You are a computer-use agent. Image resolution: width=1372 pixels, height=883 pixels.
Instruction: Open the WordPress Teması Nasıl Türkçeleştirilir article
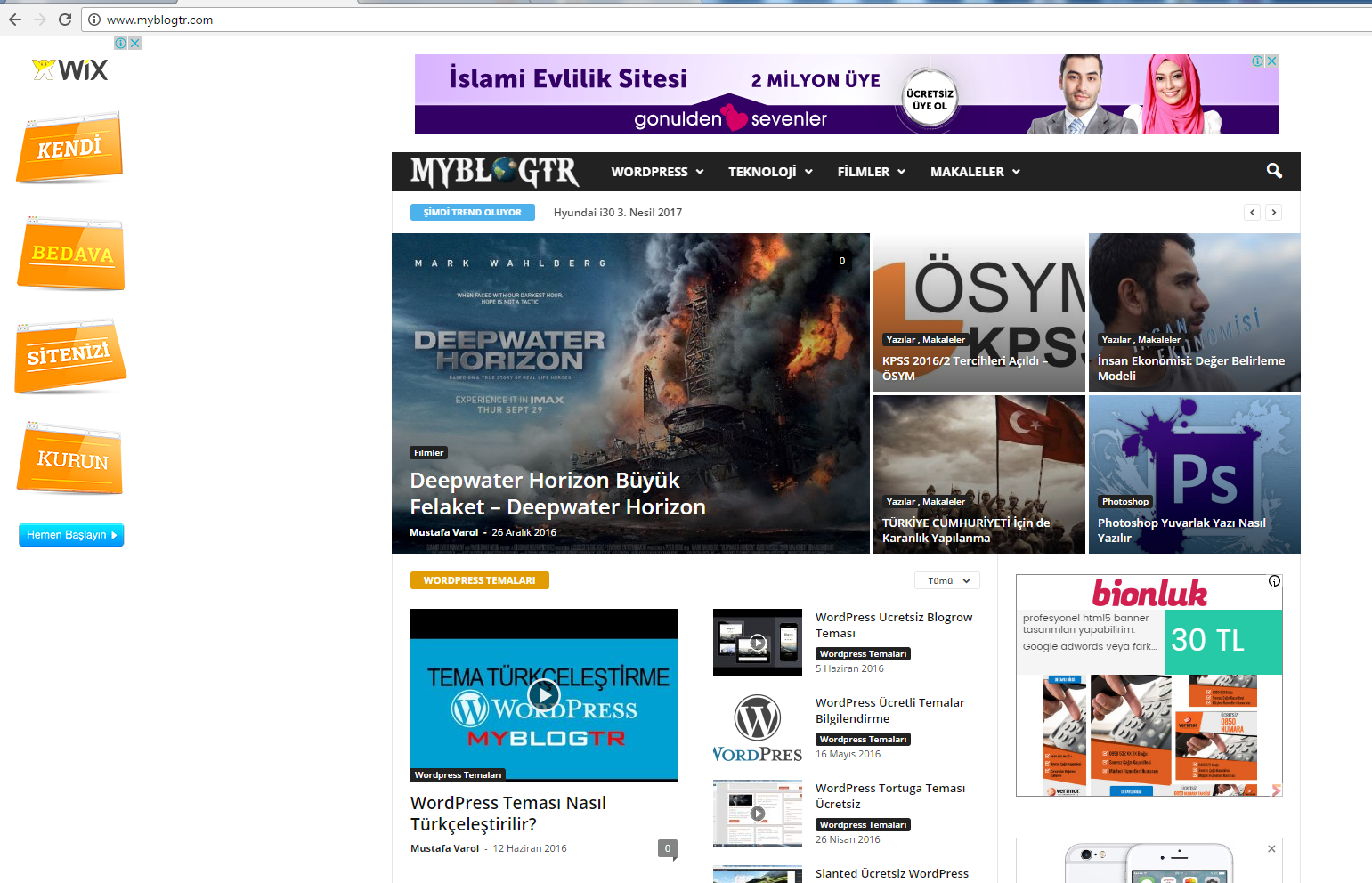pos(508,814)
